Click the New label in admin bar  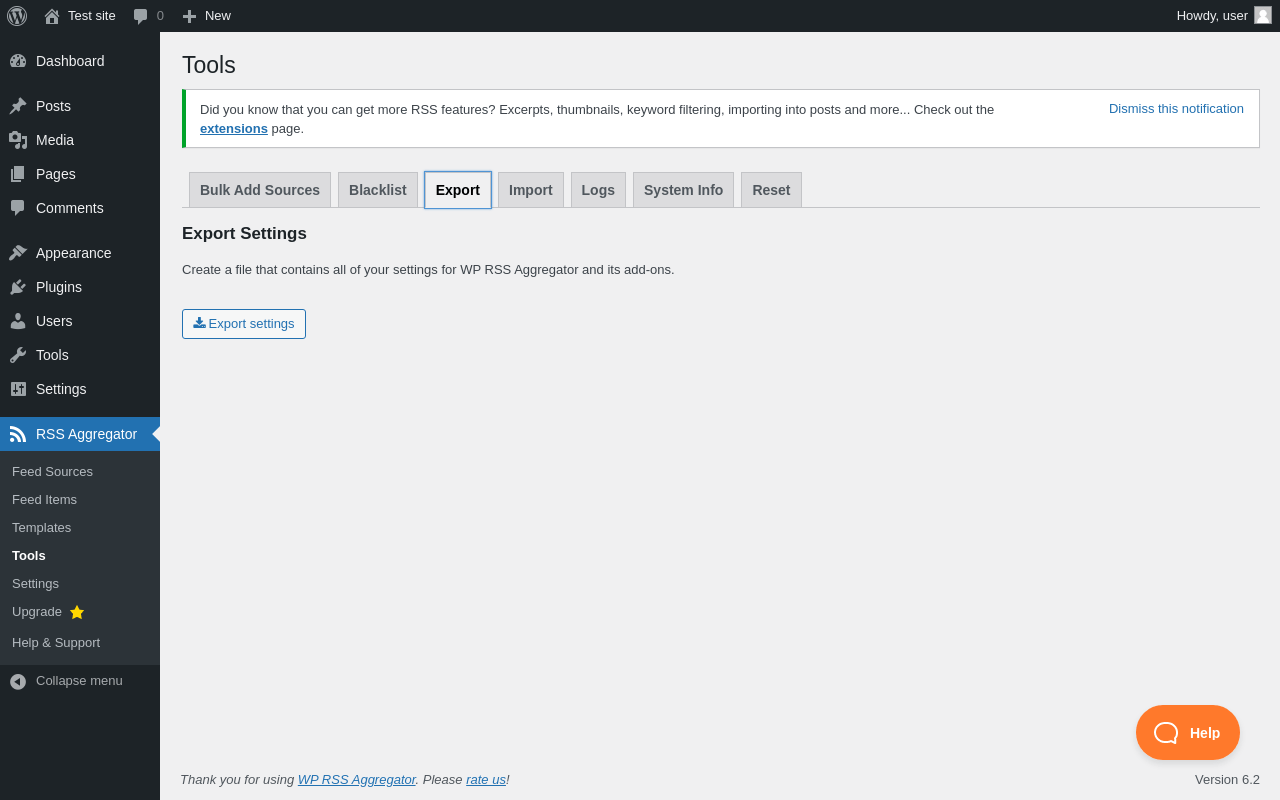(218, 16)
